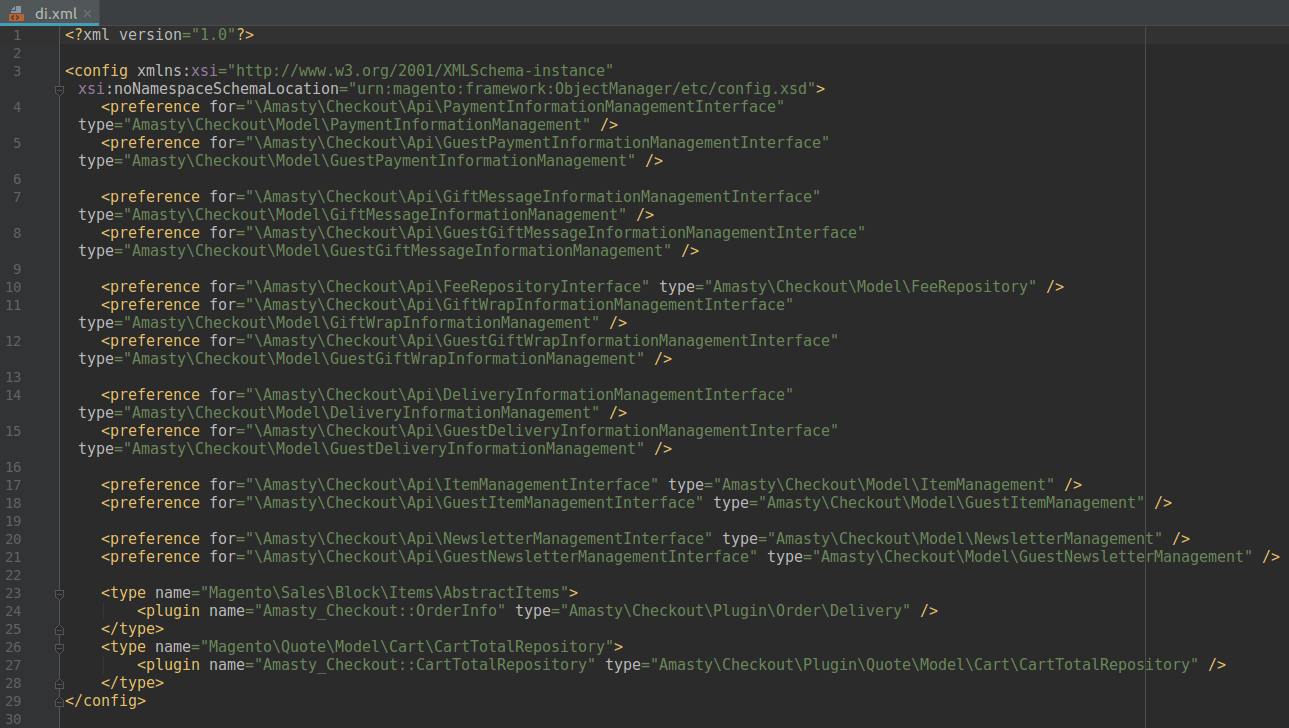
Task: Click line number 1 in the gutter
Action: [x=17, y=35]
